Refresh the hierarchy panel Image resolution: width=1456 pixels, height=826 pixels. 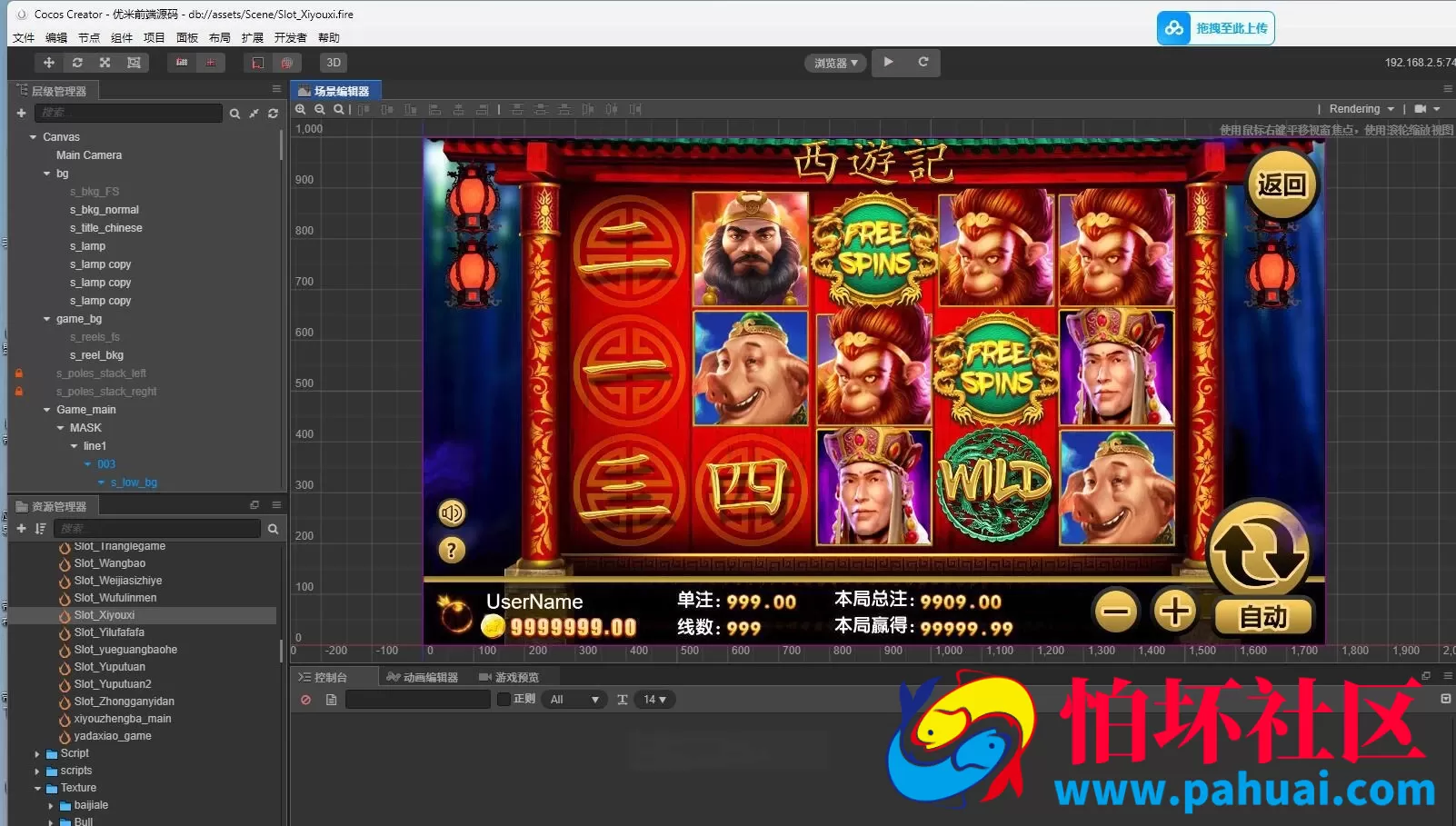click(x=273, y=114)
